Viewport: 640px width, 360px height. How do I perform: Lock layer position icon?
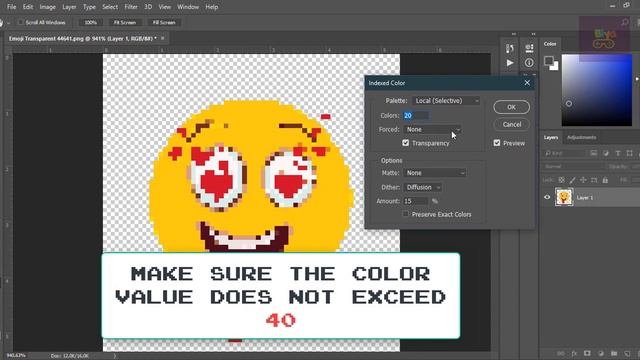(x=583, y=180)
